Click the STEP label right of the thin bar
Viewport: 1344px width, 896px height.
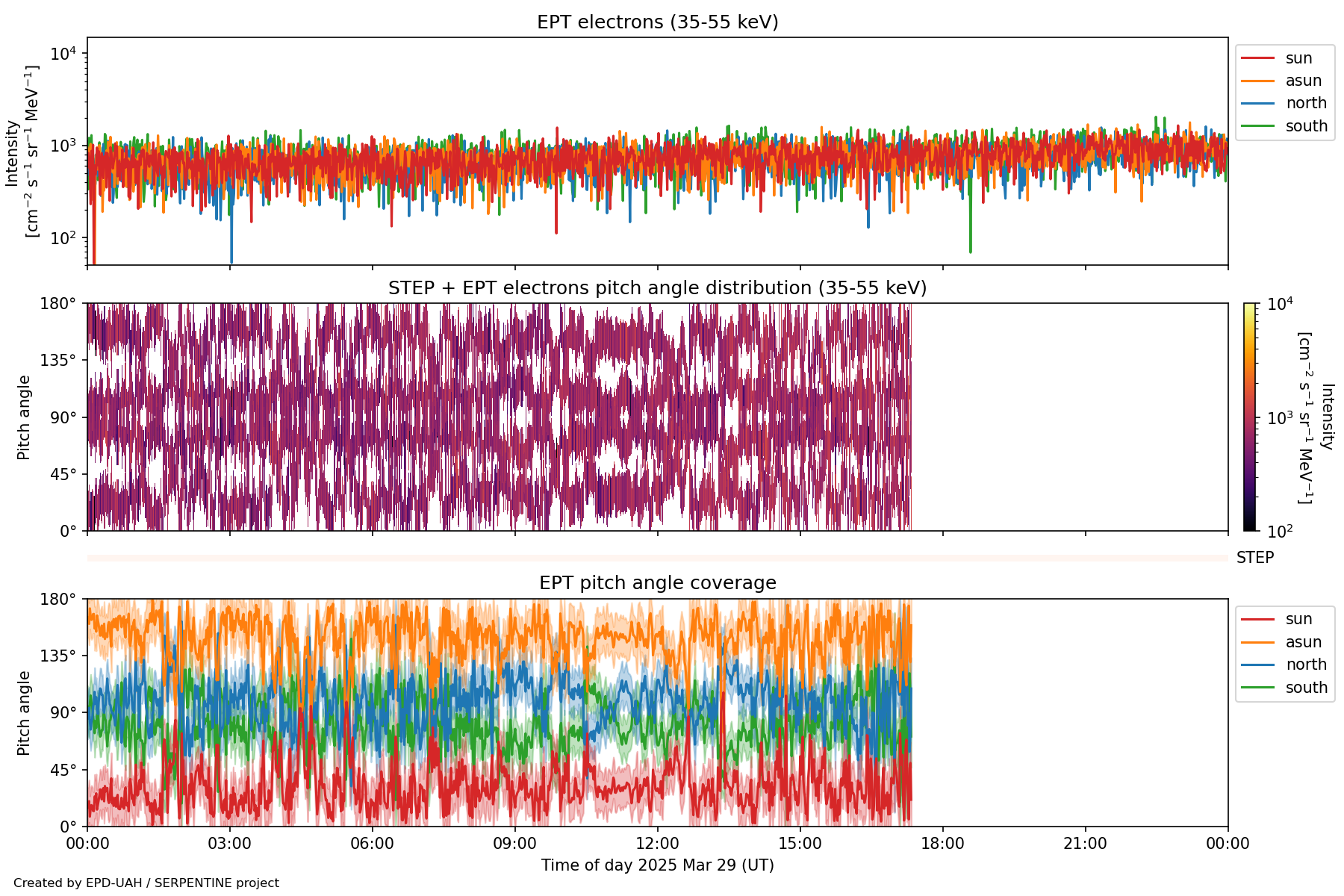pos(1254,558)
